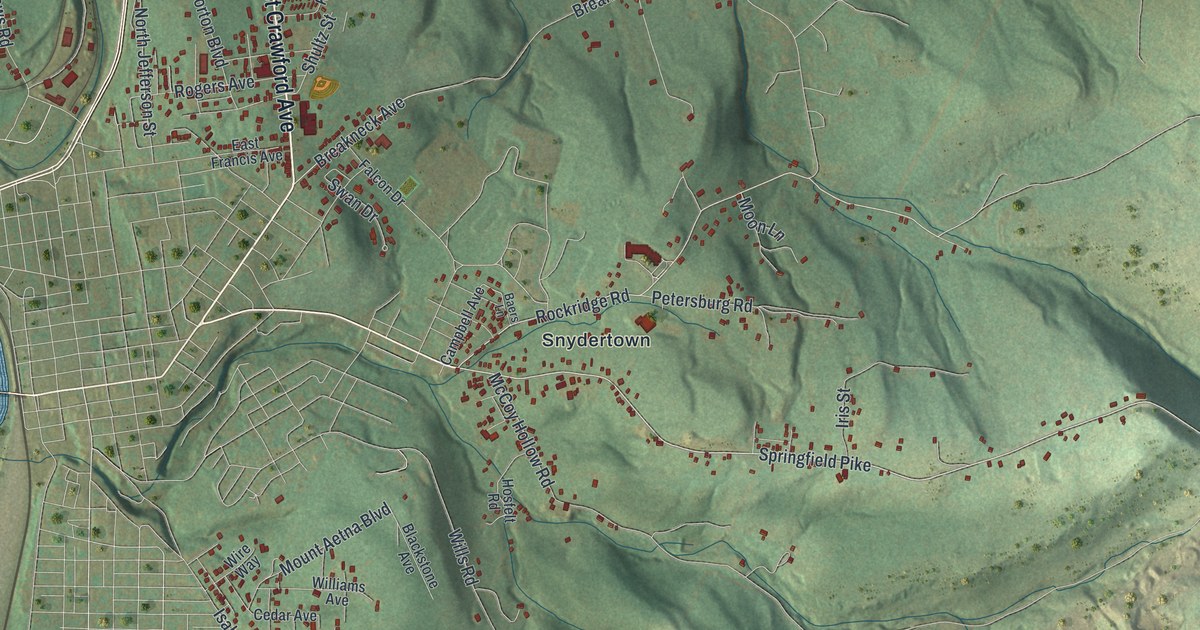Select the Rockridge Rd street label

point(581,307)
